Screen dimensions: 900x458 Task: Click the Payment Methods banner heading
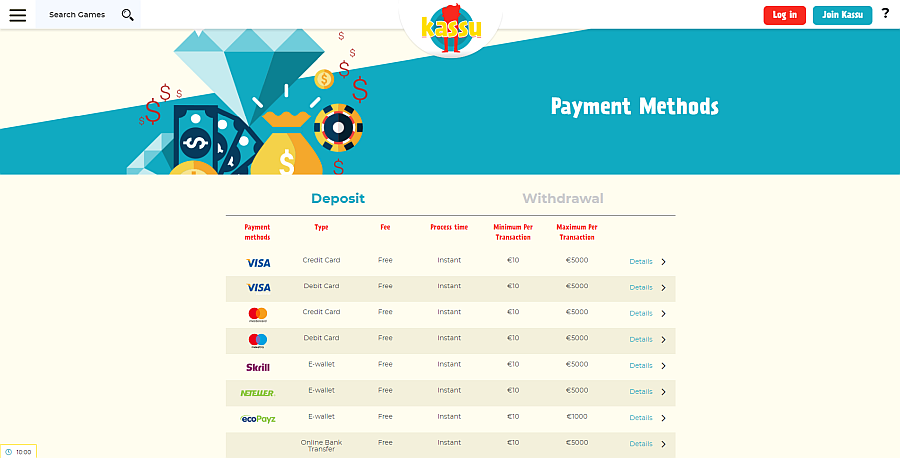(x=635, y=107)
